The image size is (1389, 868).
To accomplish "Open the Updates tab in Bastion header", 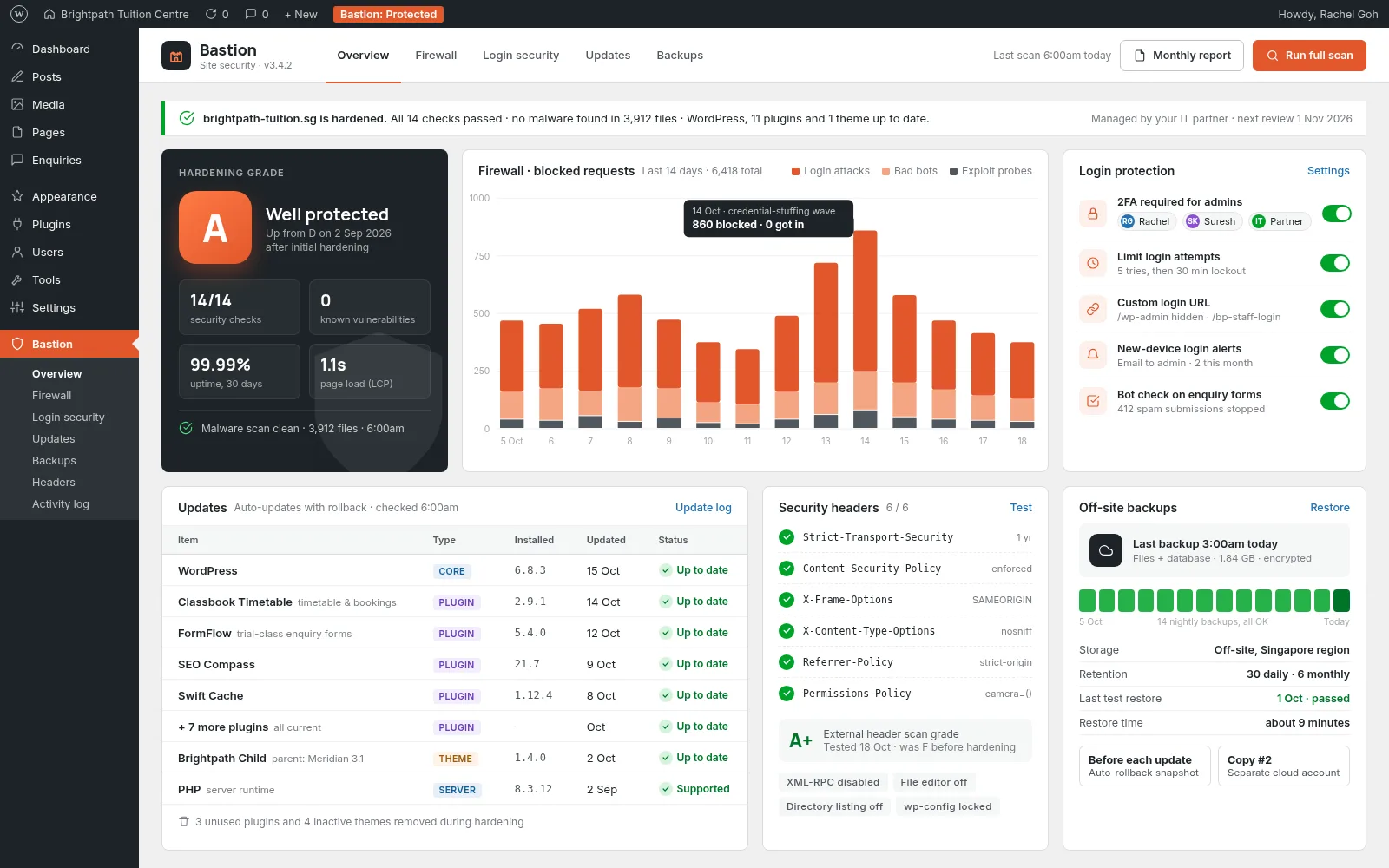I will [608, 56].
